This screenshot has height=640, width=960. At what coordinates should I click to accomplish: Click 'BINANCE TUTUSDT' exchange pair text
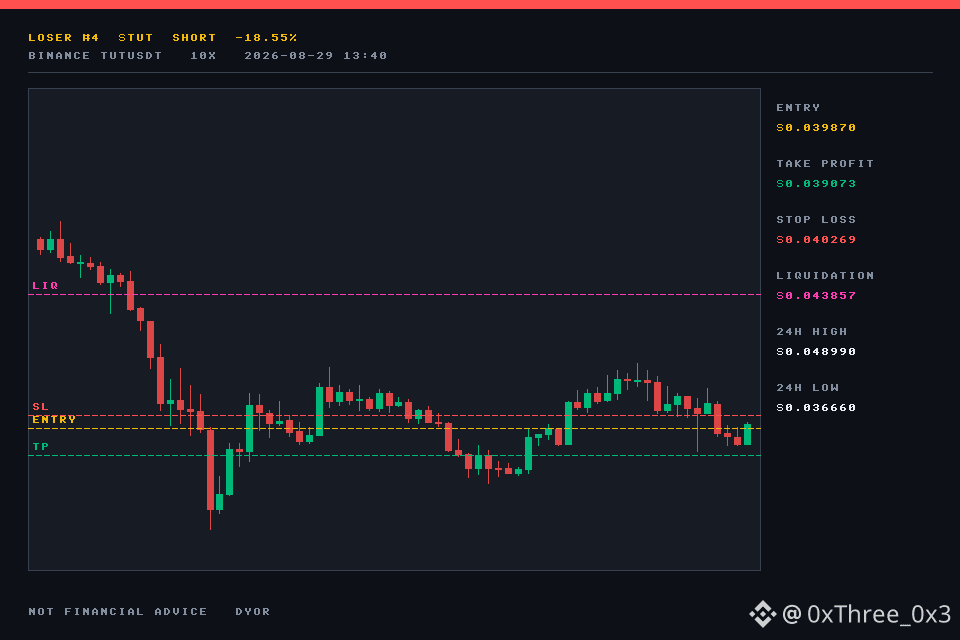click(x=96, y=56)
